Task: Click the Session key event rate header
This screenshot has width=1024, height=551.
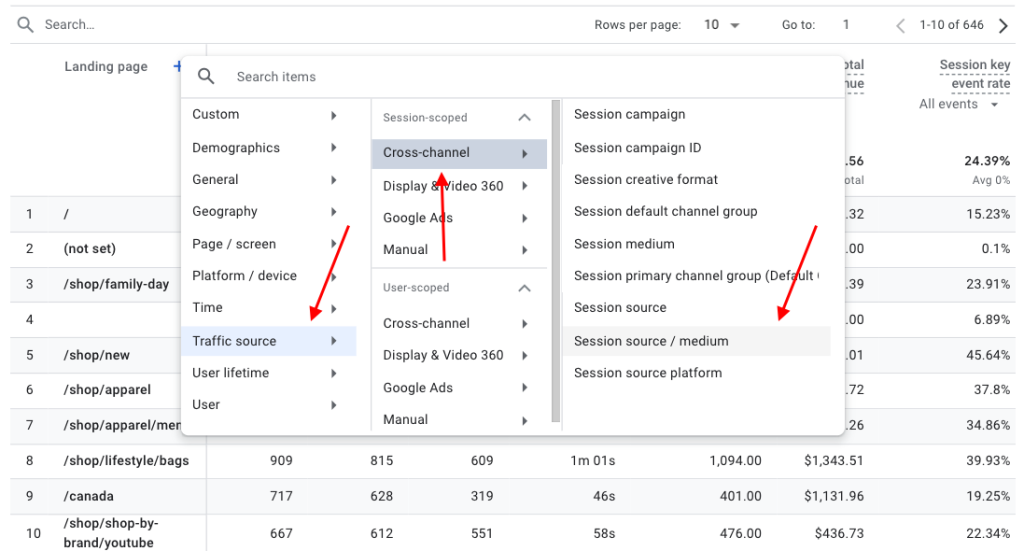Action: pyautogui.click(x=974, y=74)
